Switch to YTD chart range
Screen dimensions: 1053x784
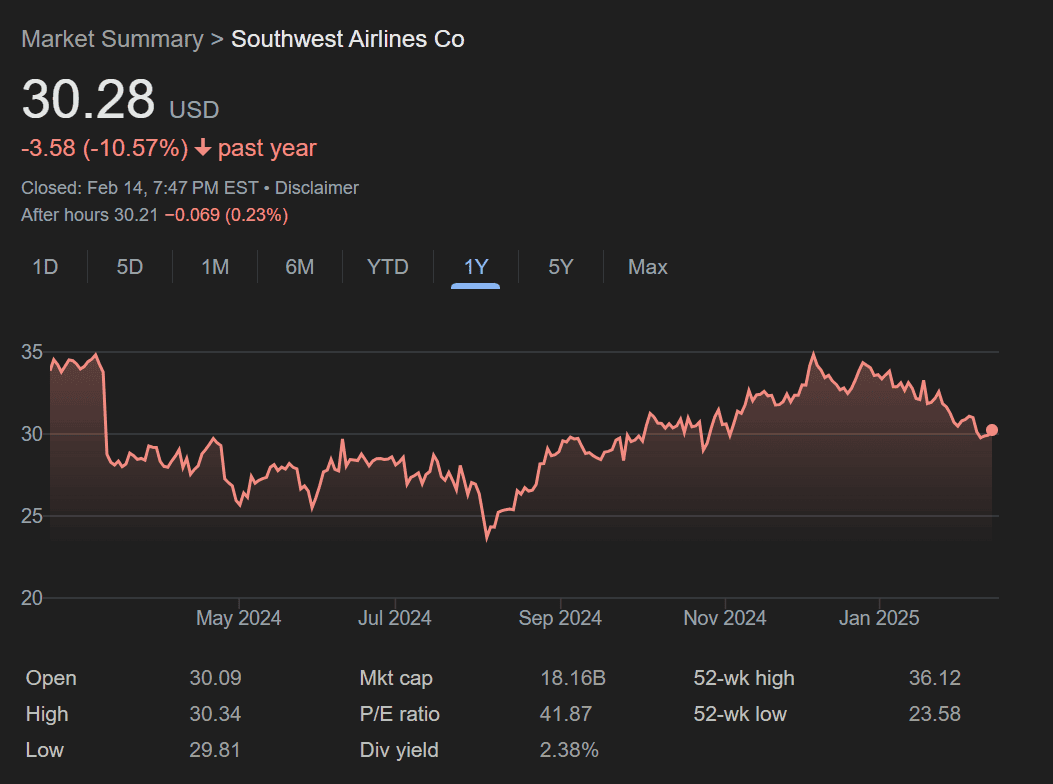387,267
